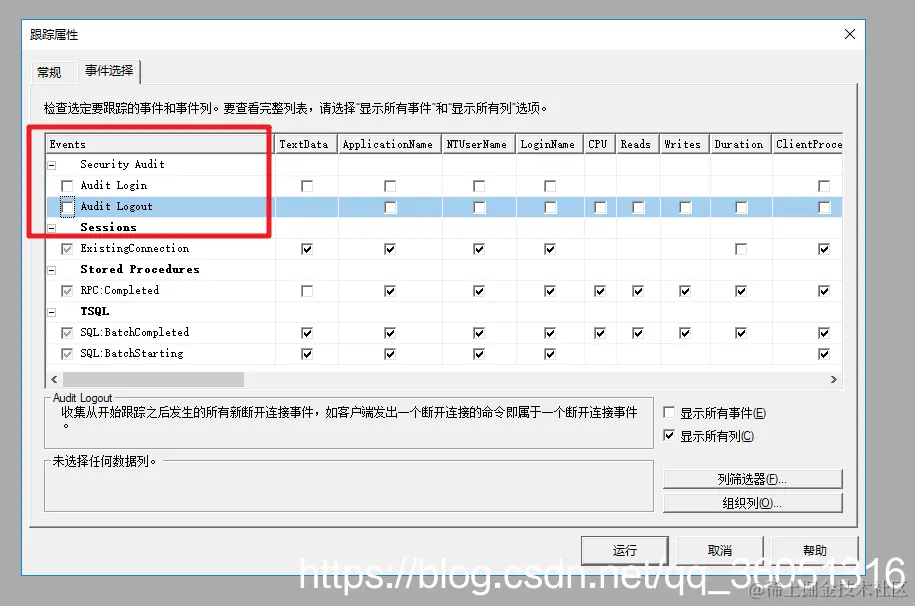The height and width of the screenshot is (606, 915).
Task: Click the horizontal scrollbar right arrow
Action: 834,379
